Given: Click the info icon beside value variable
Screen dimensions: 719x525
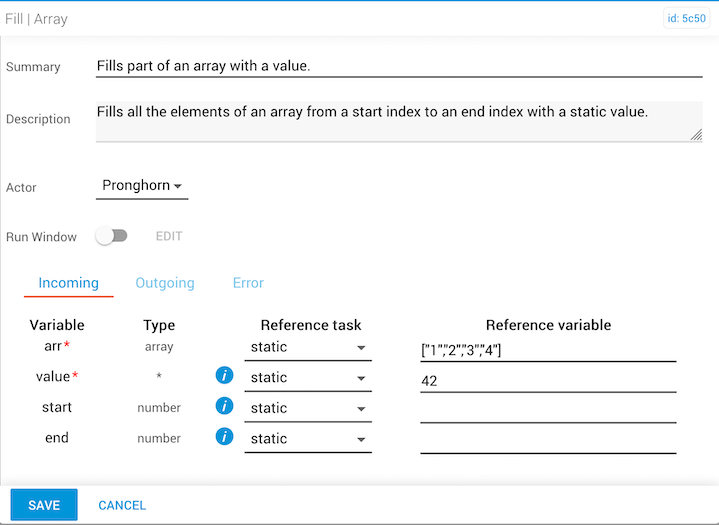Looking at the screenshot, I should coord(224,376).
